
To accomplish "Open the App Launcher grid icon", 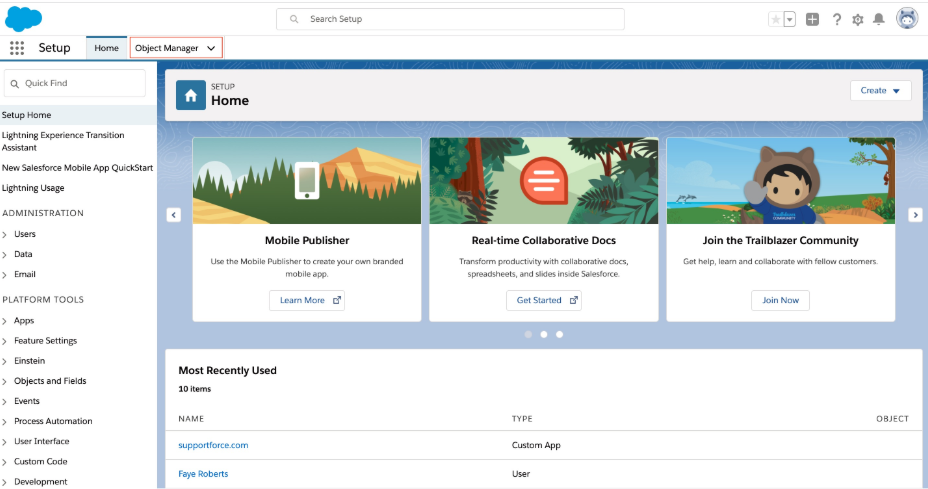I will (x=17, y=48).
